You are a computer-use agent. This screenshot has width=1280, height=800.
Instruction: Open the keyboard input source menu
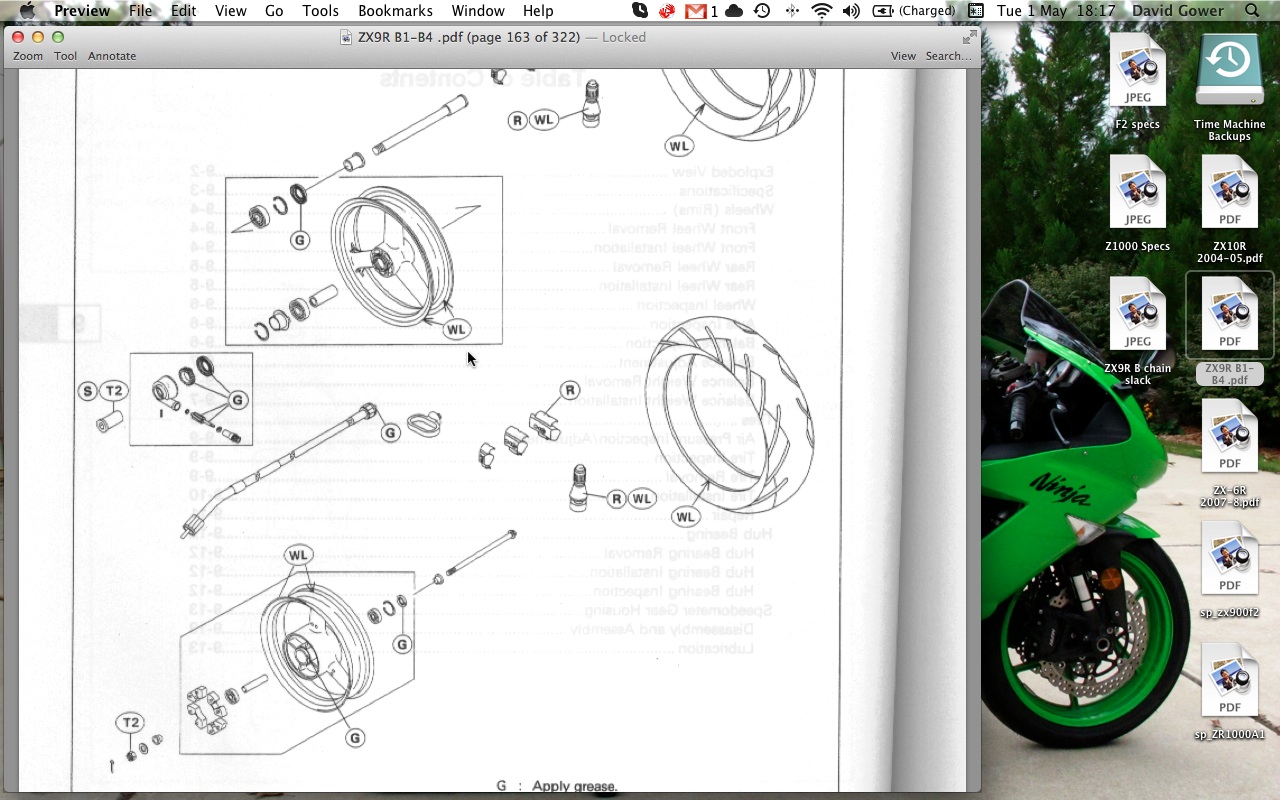(974, 11)
